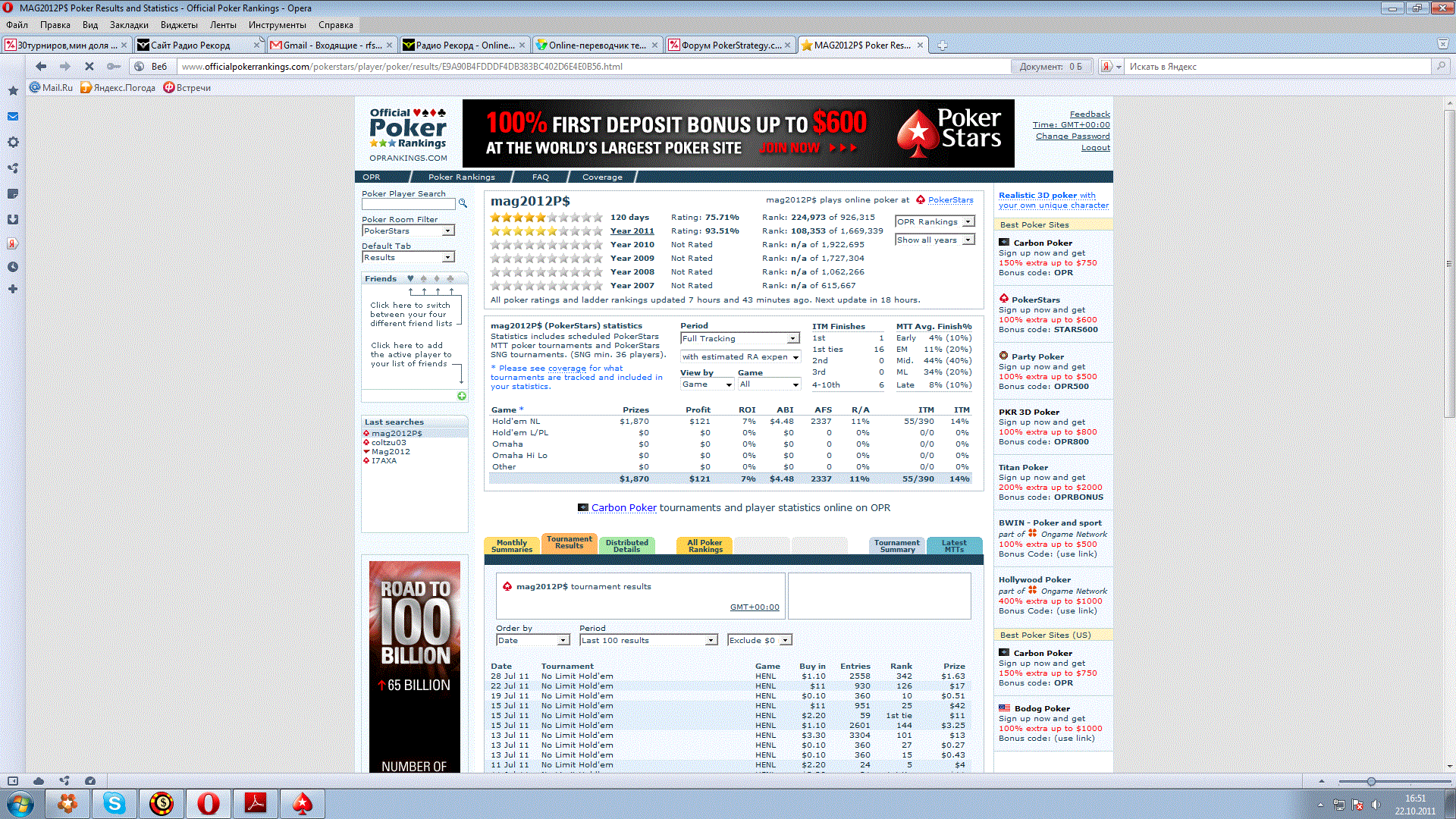Select the hearts friend list icon
1456x819 pixels.
point(410,279)
